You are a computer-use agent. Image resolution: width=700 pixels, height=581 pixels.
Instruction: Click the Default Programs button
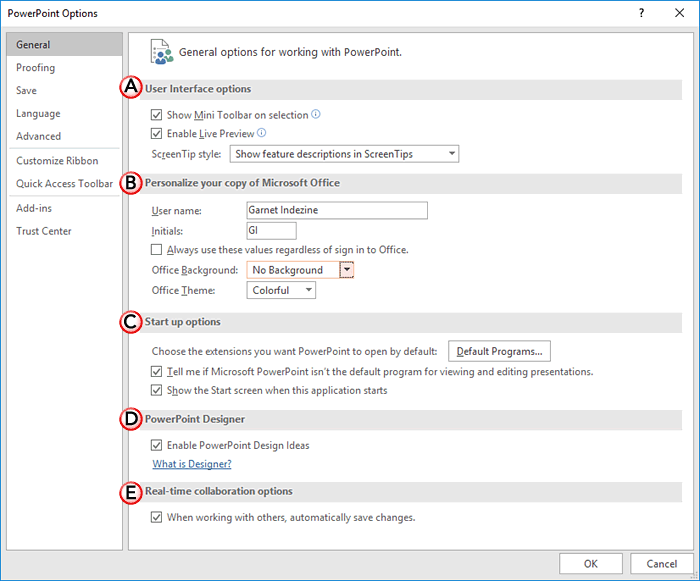[500, 351]
